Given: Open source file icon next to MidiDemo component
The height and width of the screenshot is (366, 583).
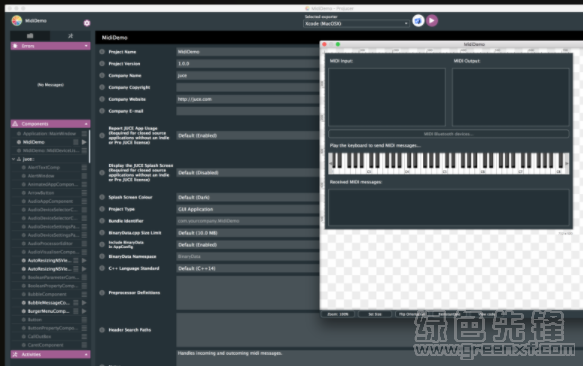Looking at the screenshot, I should click(76, 142).
